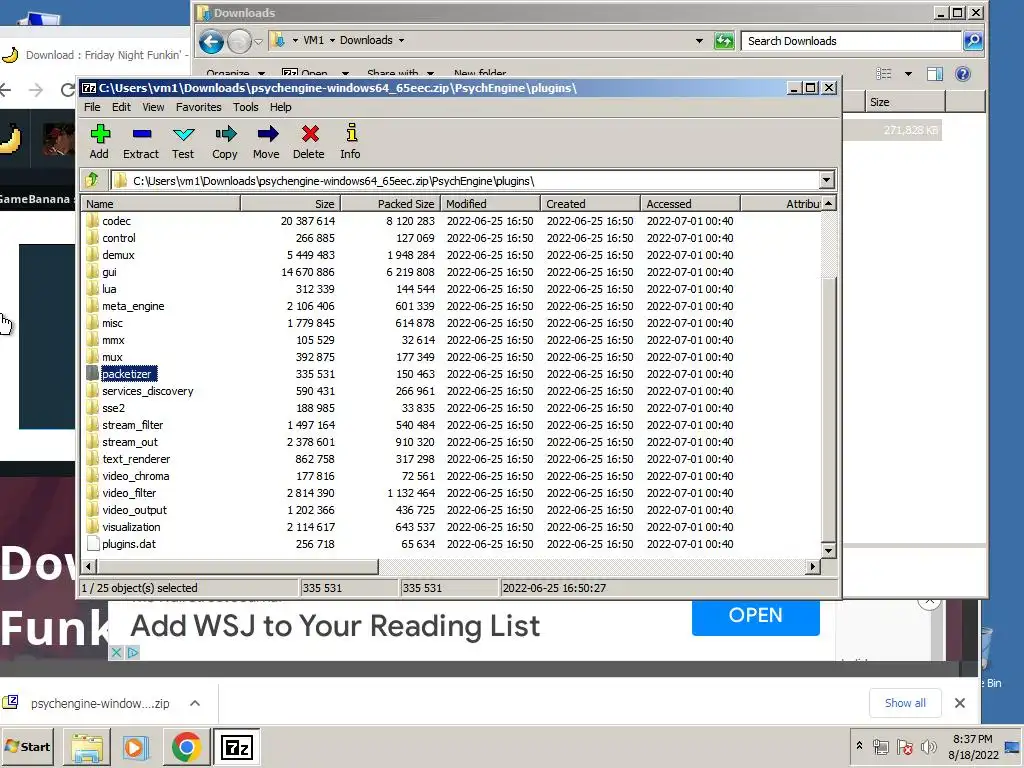The width and height of the screenshot is (1024, 768).
Task: Open the view options dropdown arrow
Action: coord(908,74)
